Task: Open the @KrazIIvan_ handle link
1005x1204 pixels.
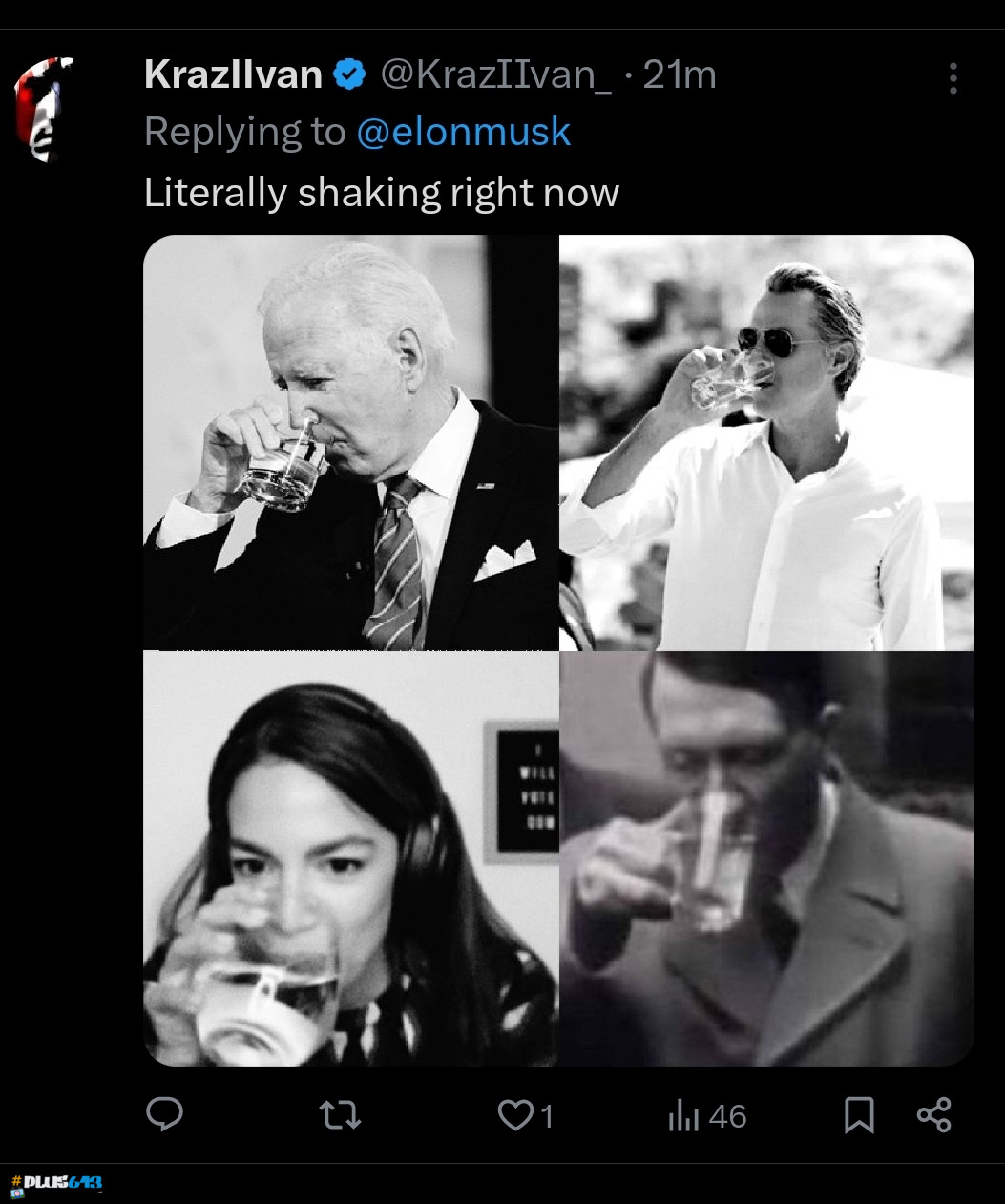Action: click(496, 74)
